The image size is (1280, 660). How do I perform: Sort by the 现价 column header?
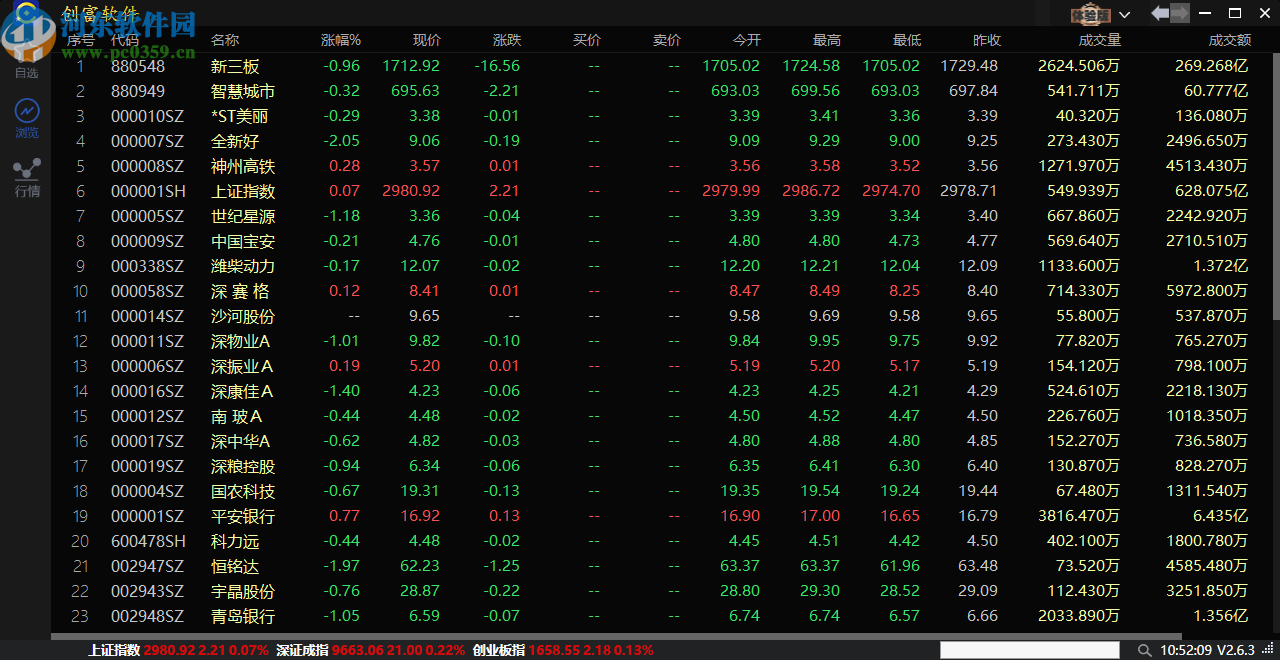coord(426,40)
